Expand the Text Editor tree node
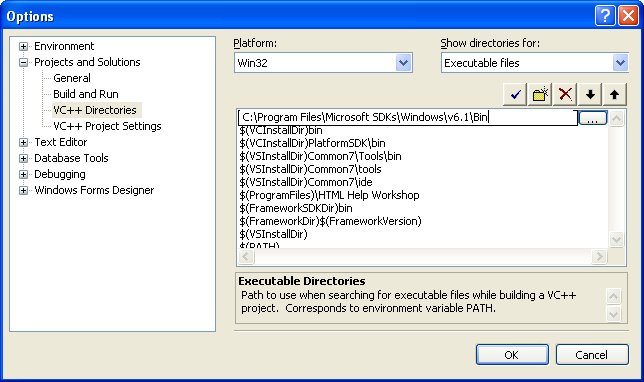Image resolution: width=644 pixels, height=382 pixels. click(x=23, y=143)
